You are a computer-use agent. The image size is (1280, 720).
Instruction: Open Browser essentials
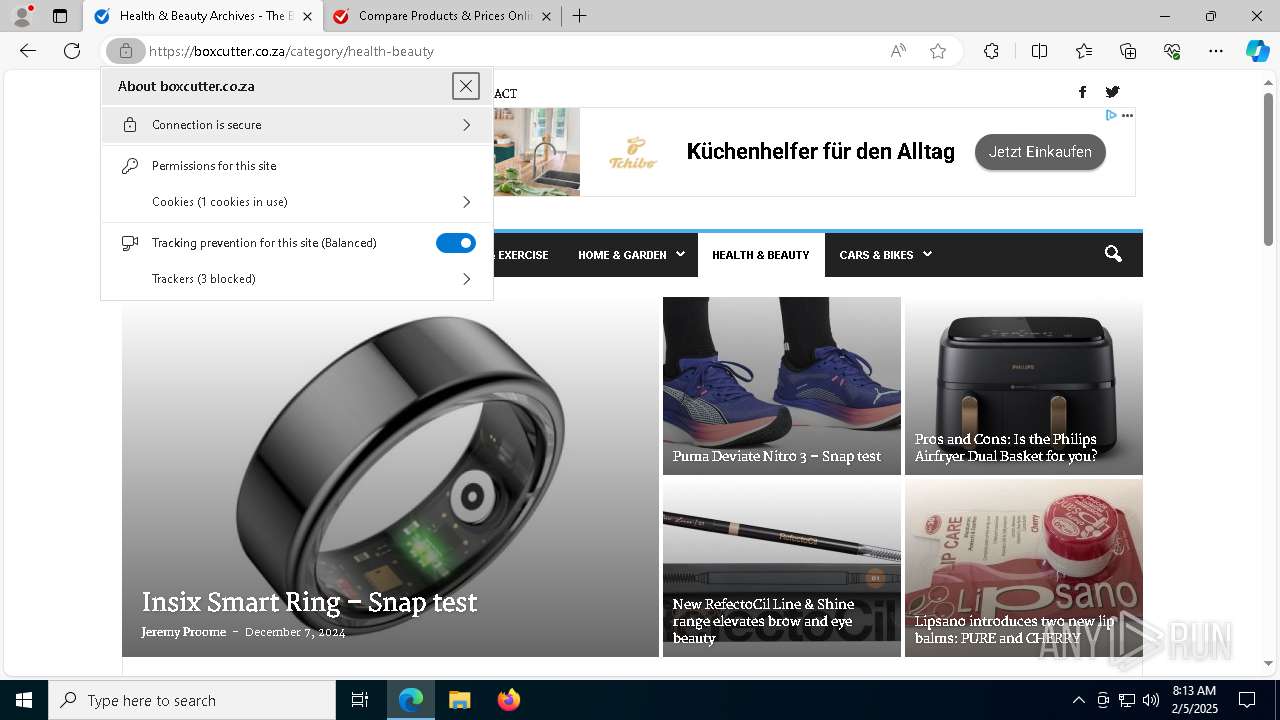coord(1172,51)
